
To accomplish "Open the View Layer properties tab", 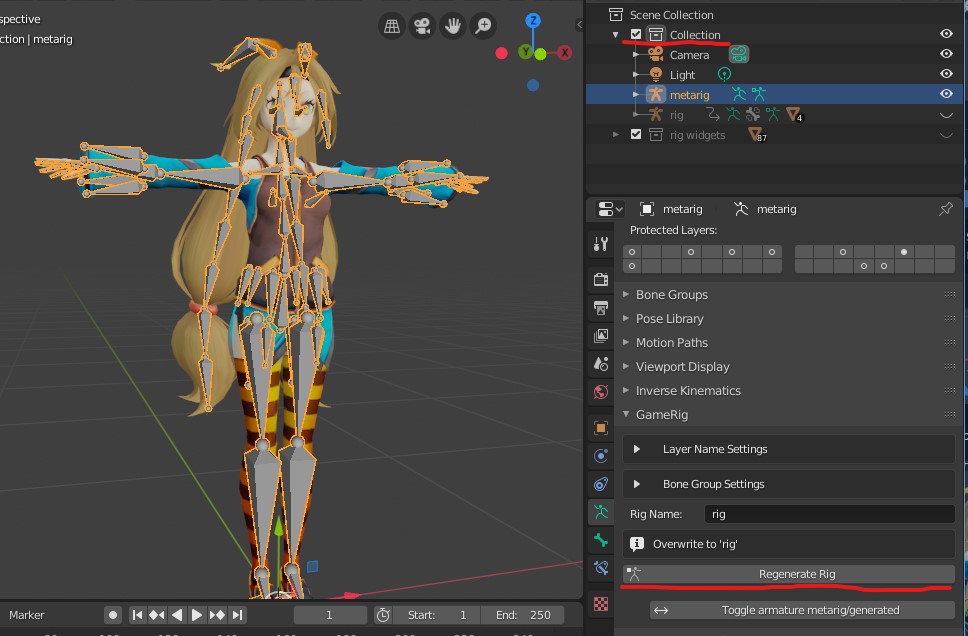I will pos(601,335).
